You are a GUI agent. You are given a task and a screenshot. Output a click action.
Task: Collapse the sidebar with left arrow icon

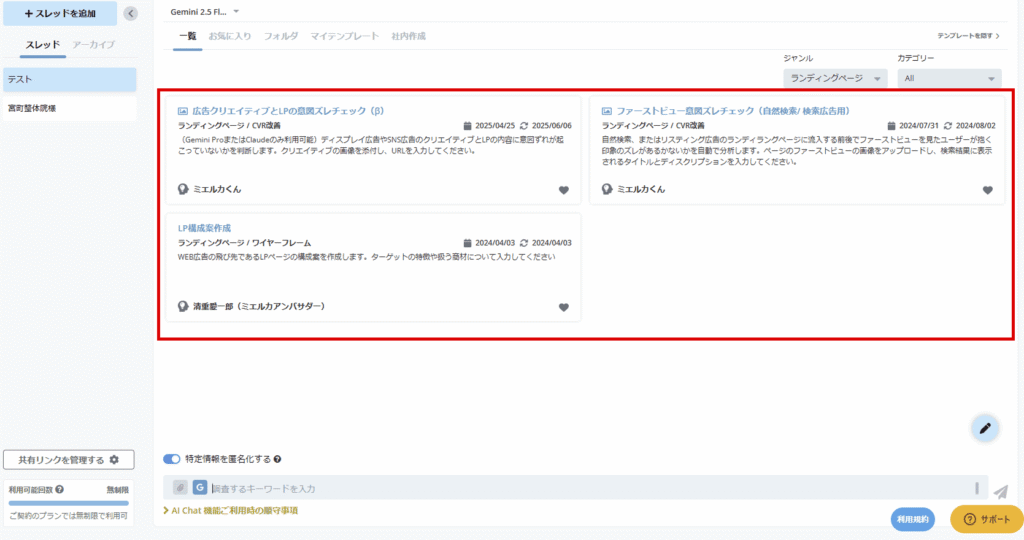pos(130,14)
